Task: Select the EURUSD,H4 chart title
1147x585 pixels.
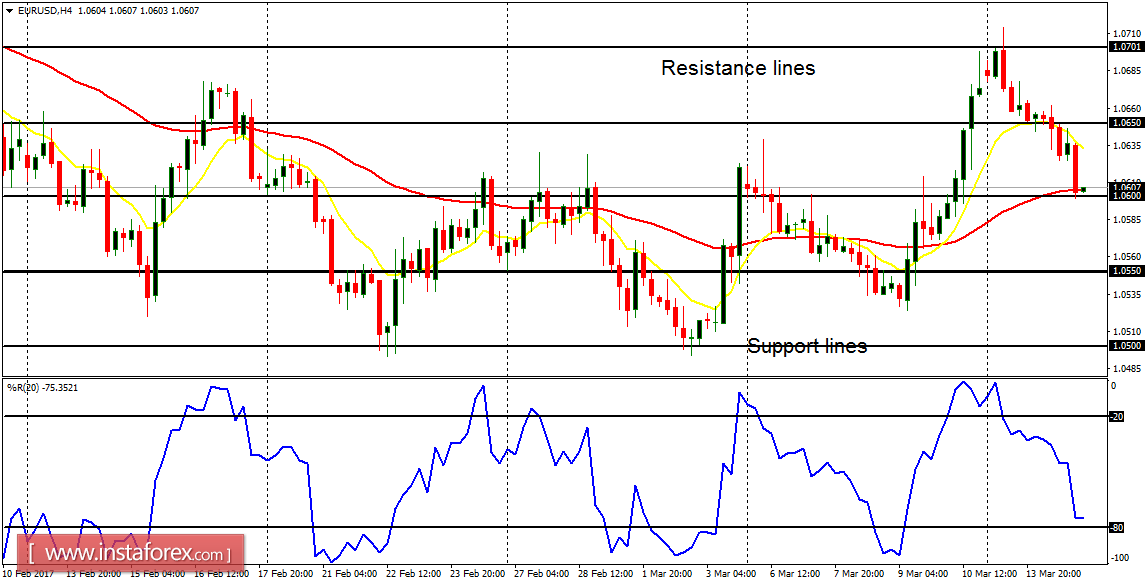Action: coord(45,10)
